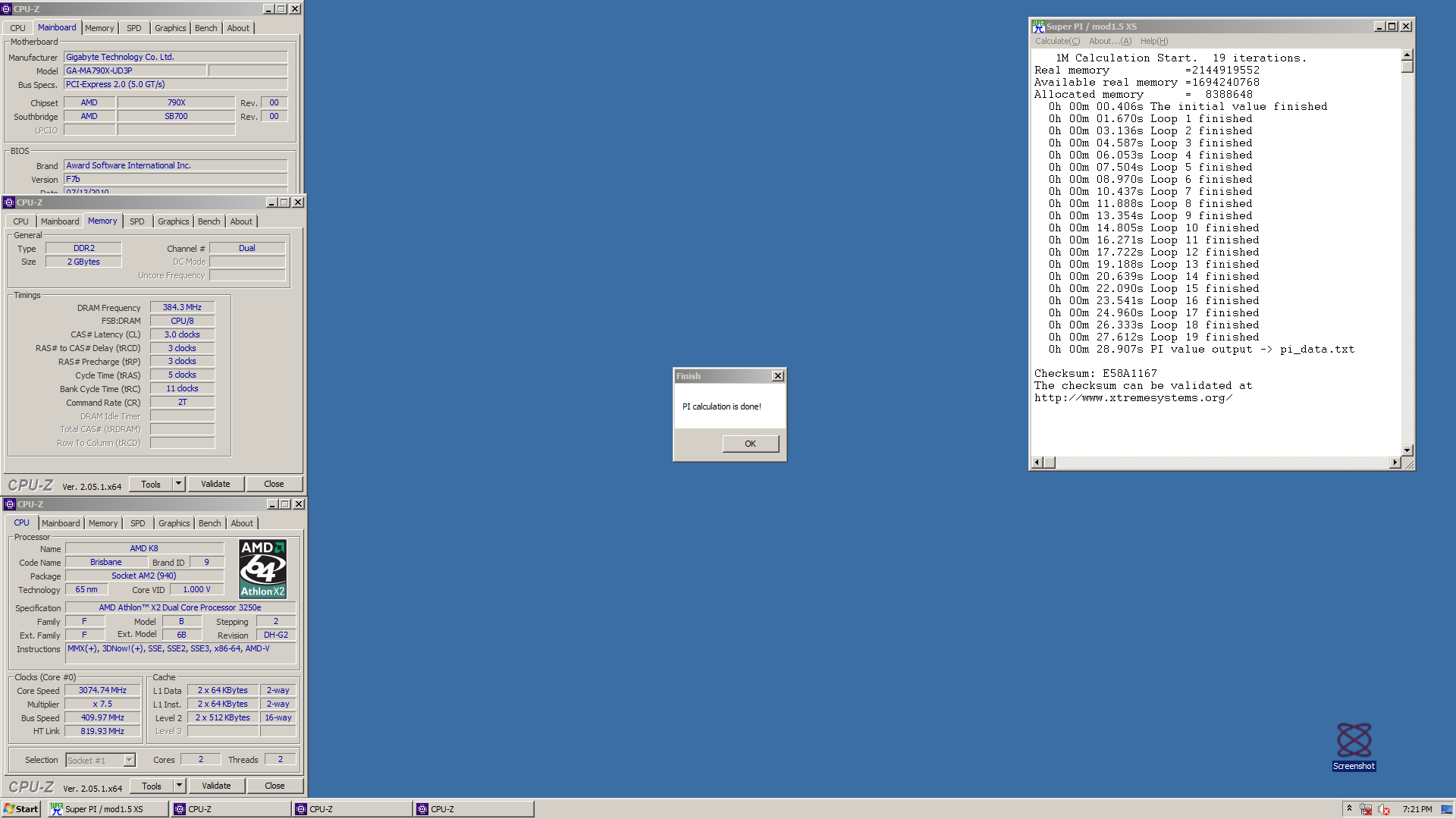Open Bench tab in top CPU-Z window
Screen dimensions: 1456x819
206,28
